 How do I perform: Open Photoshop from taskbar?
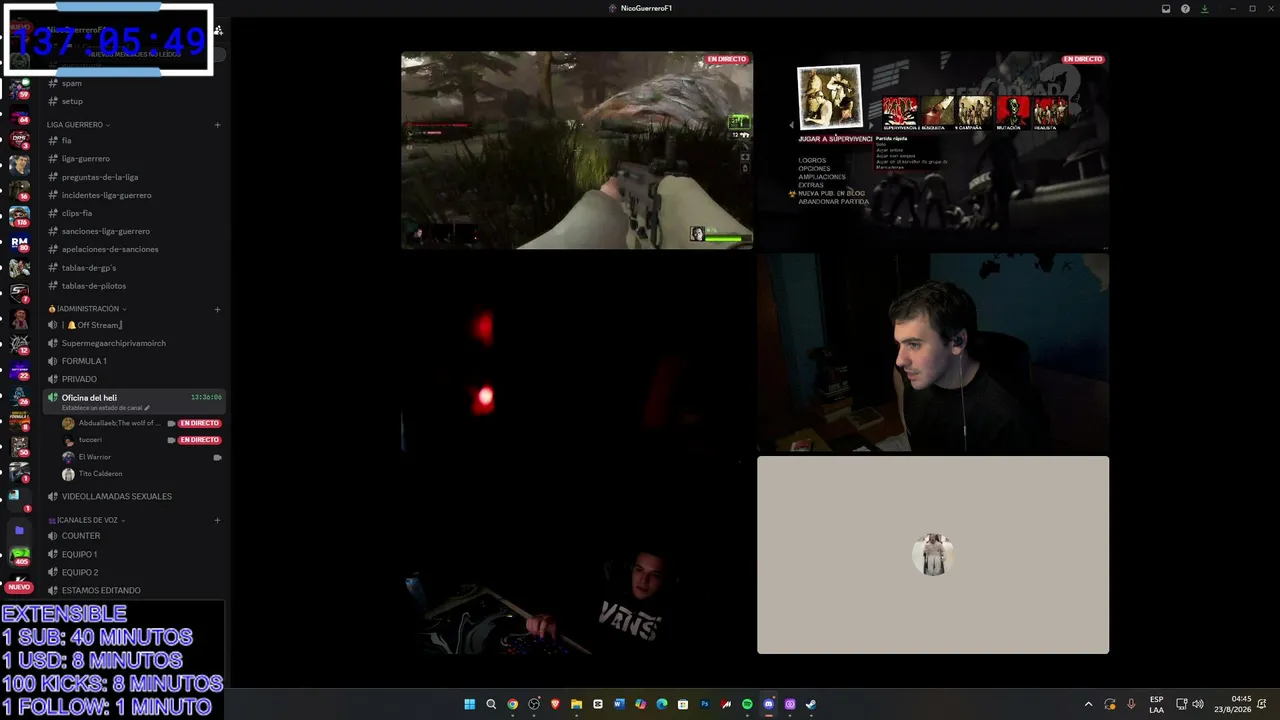click(x=704, y=704)
